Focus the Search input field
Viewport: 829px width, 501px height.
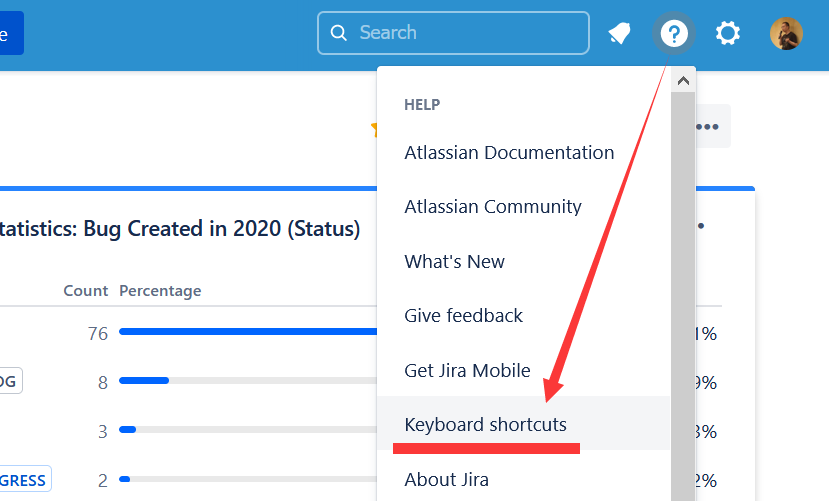coord(453,33)
